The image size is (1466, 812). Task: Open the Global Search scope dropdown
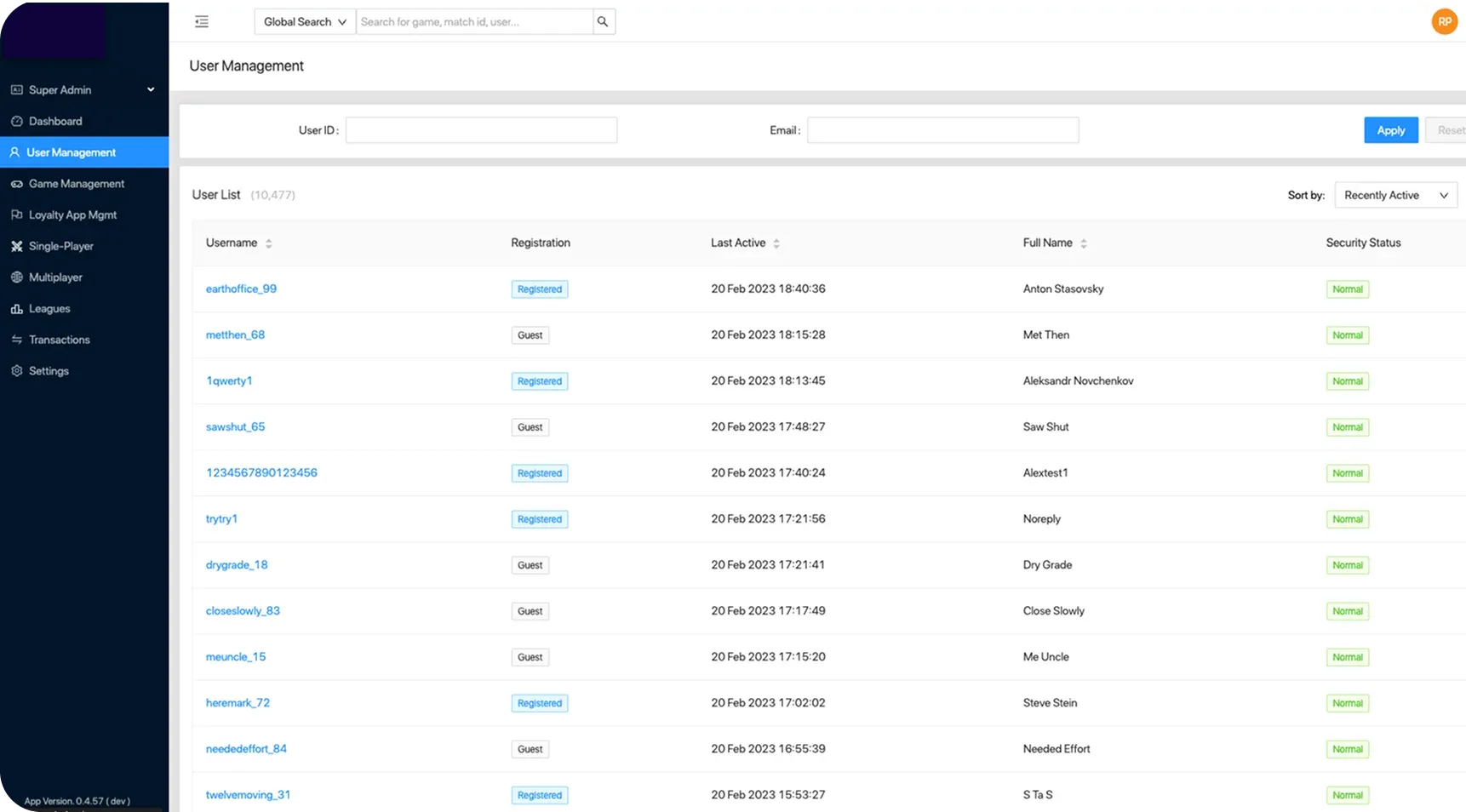click(305, 21)
